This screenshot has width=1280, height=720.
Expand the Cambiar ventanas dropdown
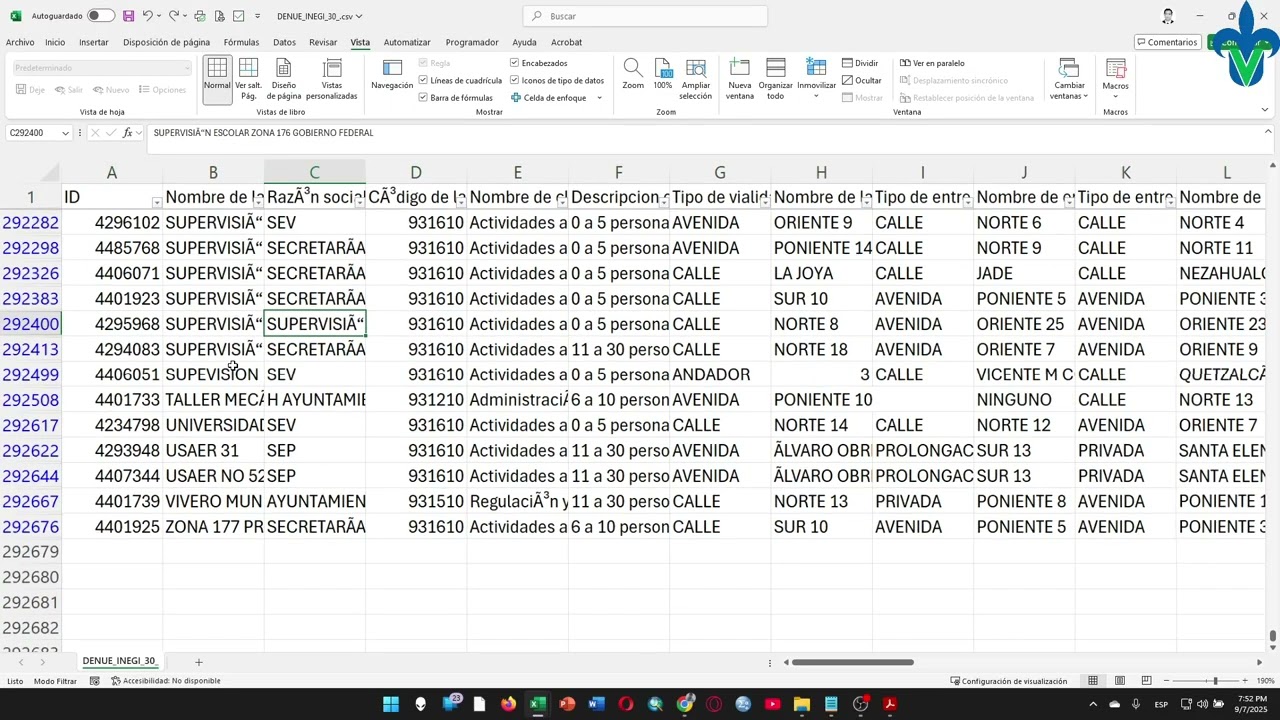pyautogui.click(x=1085, y=96)
